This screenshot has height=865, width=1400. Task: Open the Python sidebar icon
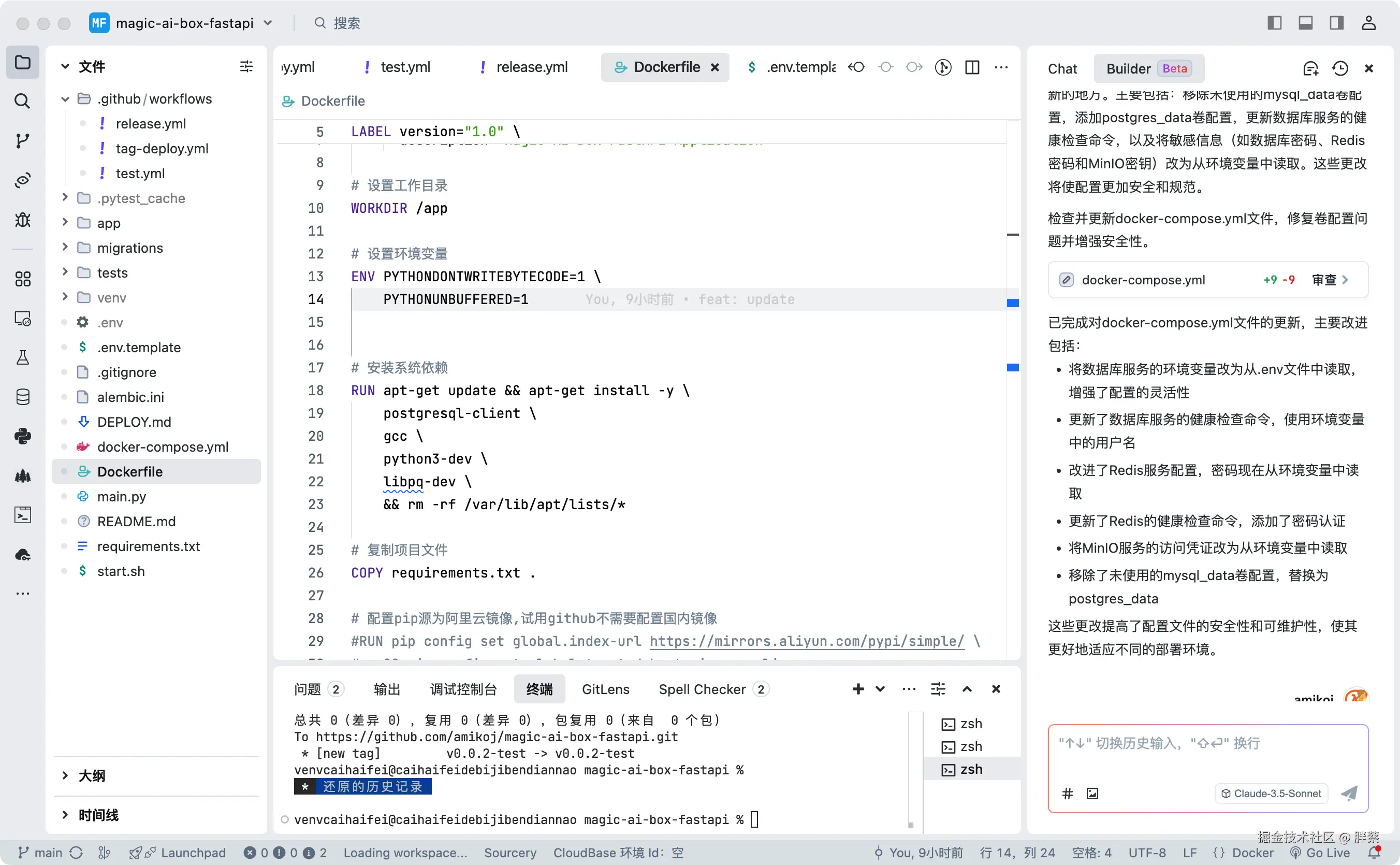22,437
